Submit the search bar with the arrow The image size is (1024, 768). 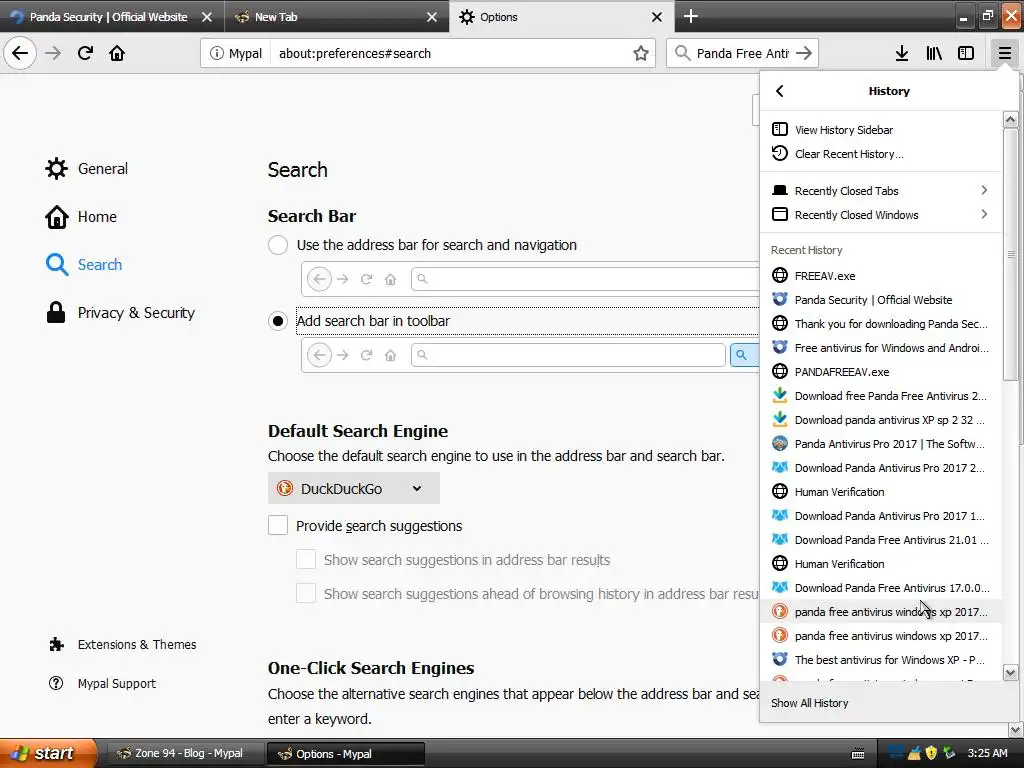[x=804, y=53]
